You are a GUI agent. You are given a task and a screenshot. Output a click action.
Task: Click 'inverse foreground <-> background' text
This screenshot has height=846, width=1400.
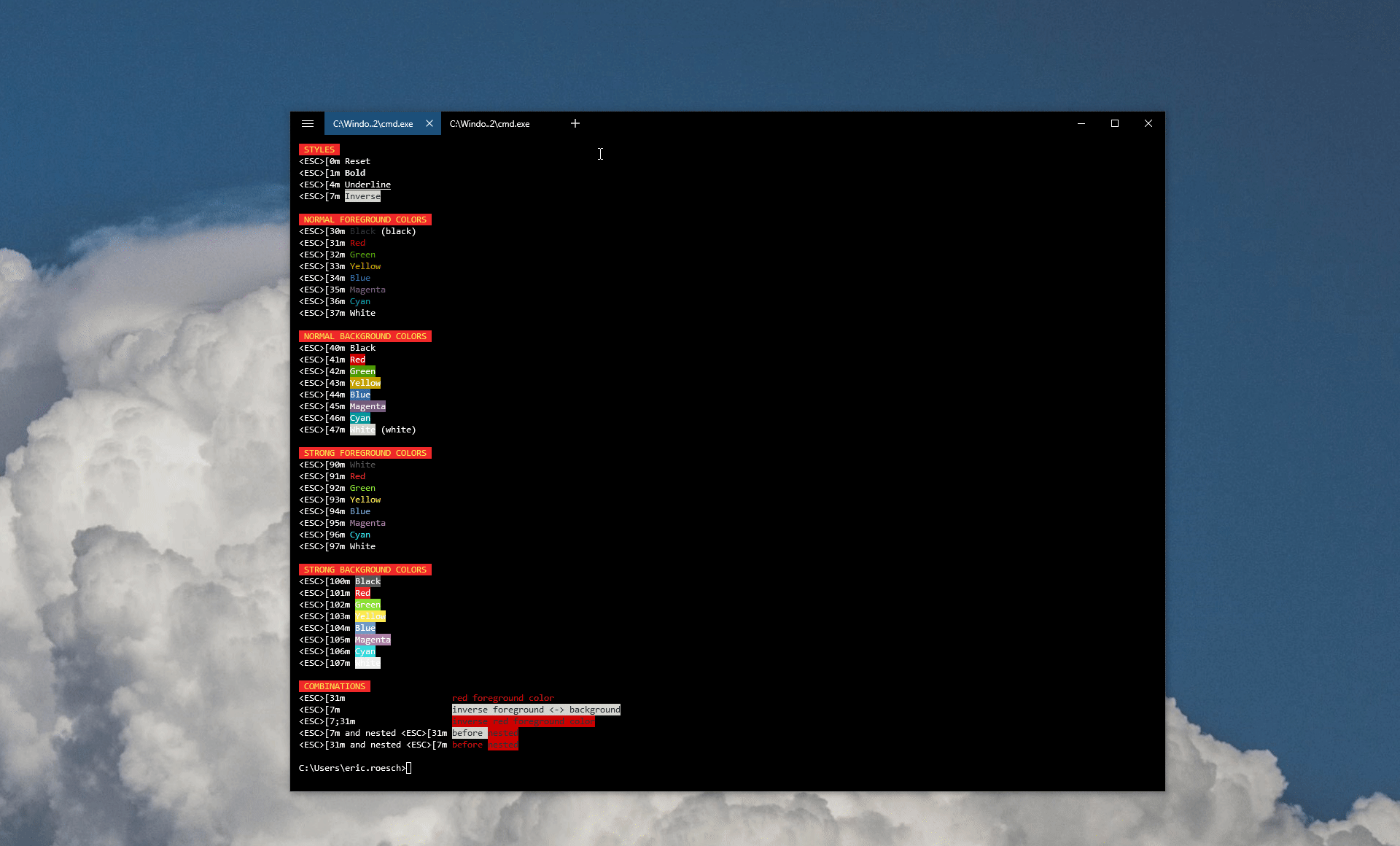(536, 710)
